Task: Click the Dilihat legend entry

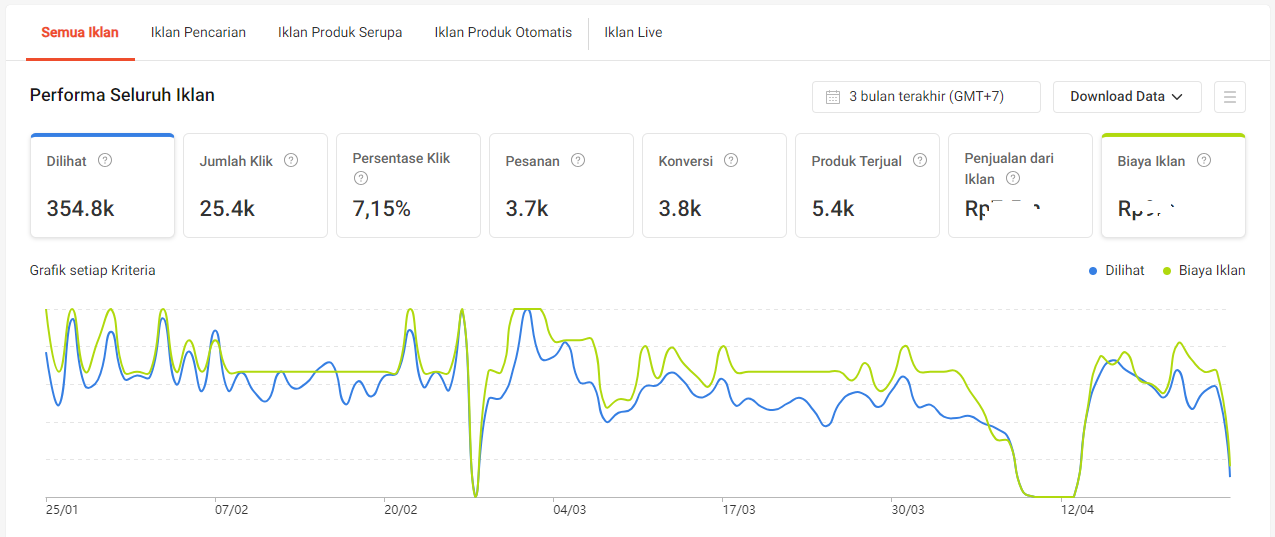Action: pyautogui.click(x=1116, y=271)
